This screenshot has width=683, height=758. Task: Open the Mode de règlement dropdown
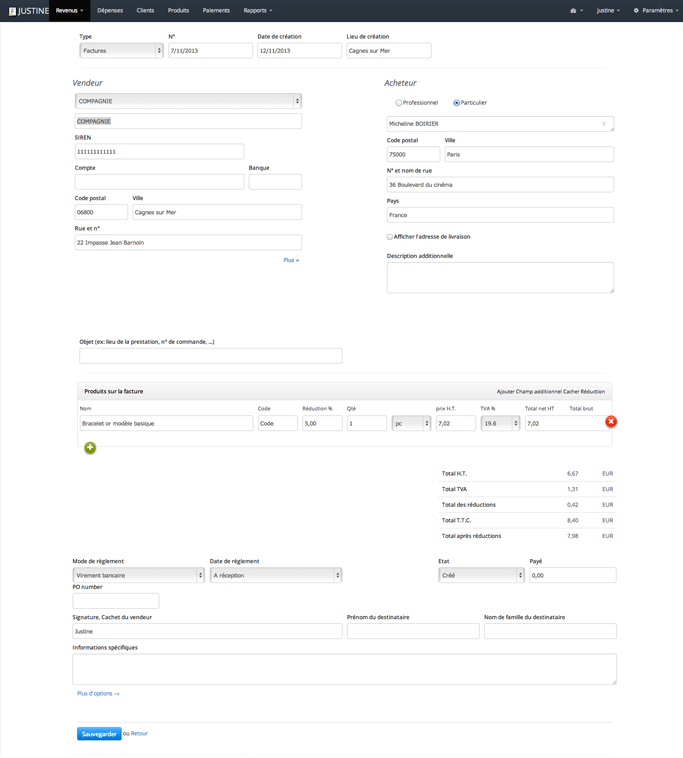[x=139, y=575]
